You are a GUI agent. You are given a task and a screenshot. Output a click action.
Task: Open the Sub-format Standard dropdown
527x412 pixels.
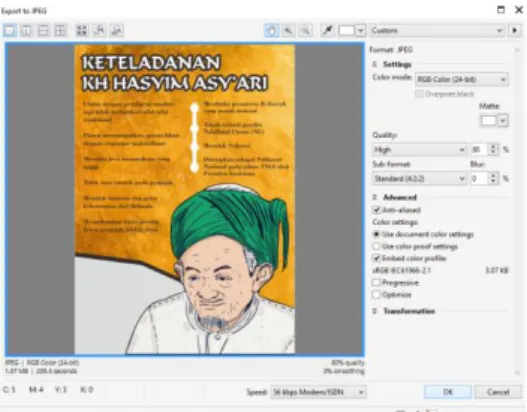coord(419,178)
